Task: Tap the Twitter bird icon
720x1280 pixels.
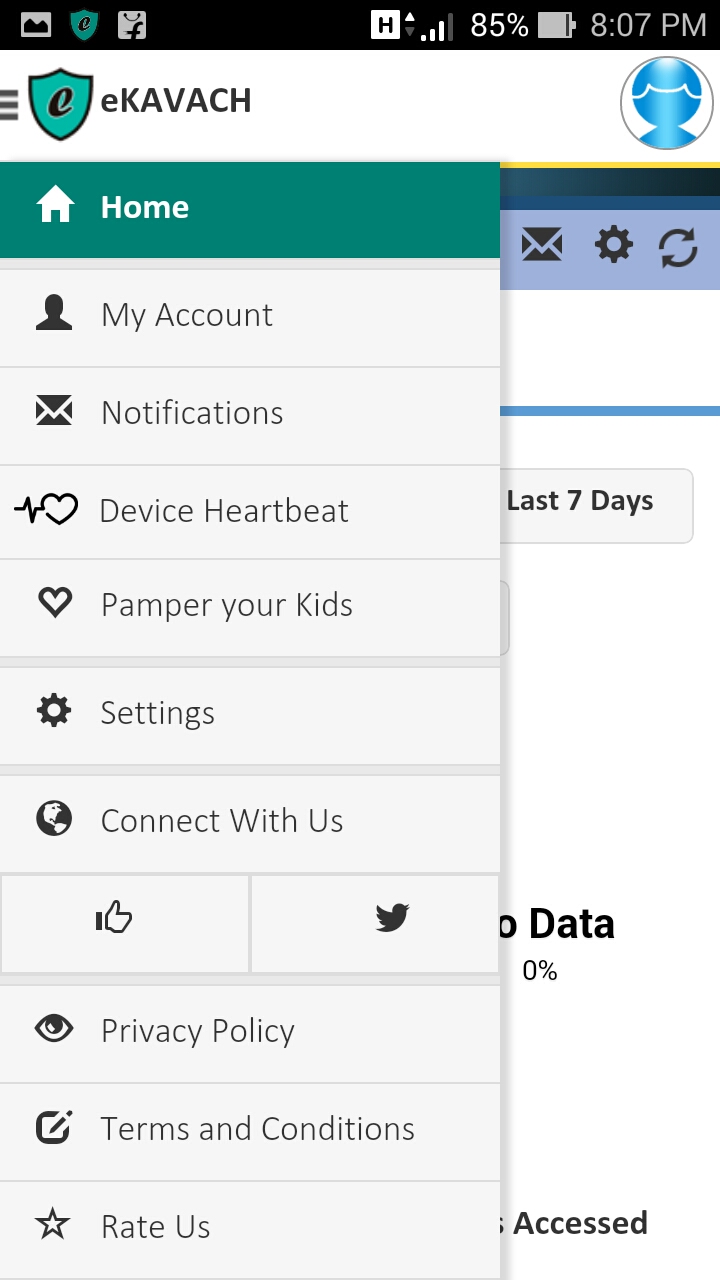Action: click(x=392, y=918)
